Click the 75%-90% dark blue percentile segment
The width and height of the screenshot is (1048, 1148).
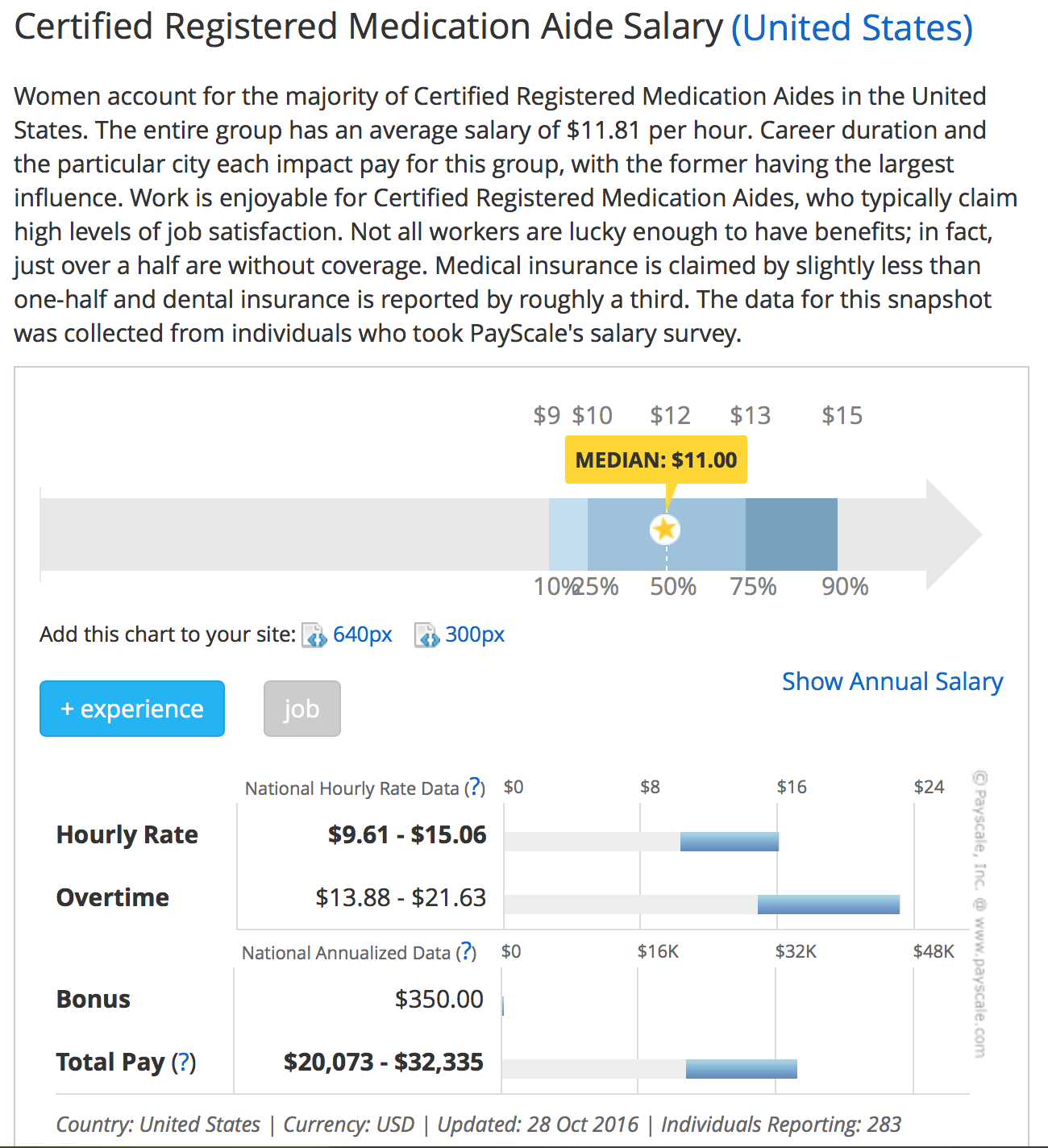[x=791, y=534]
